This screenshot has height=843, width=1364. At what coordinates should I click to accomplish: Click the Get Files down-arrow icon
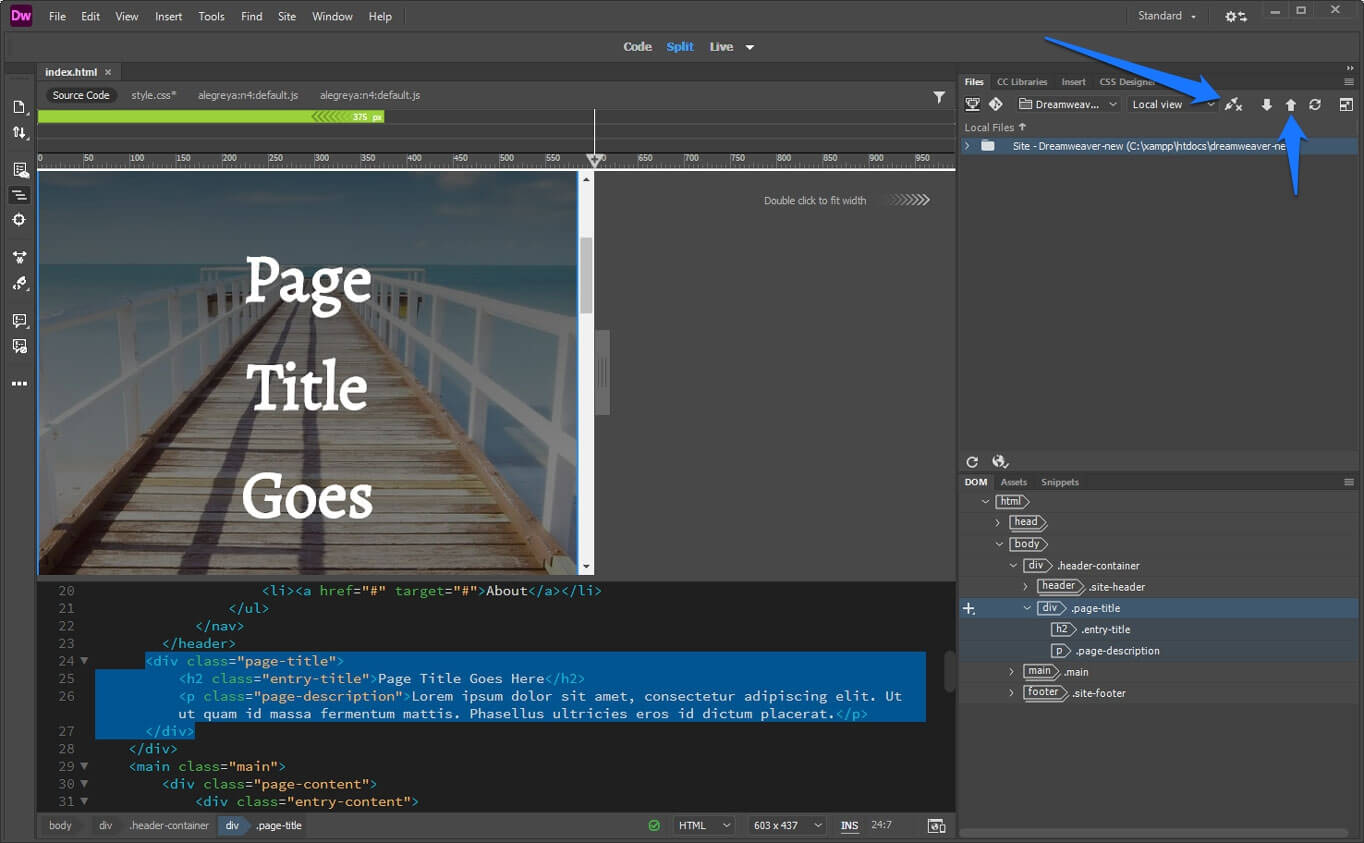[1266, 104]
